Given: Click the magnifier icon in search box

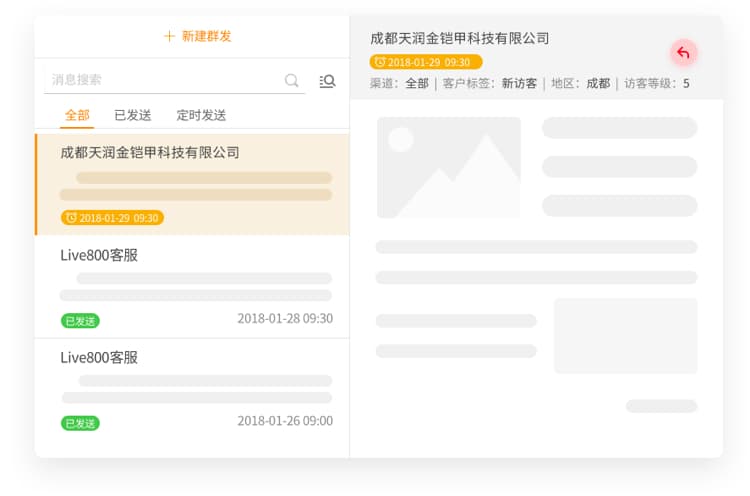Looking at the screenshot, I should pos(292,80).
